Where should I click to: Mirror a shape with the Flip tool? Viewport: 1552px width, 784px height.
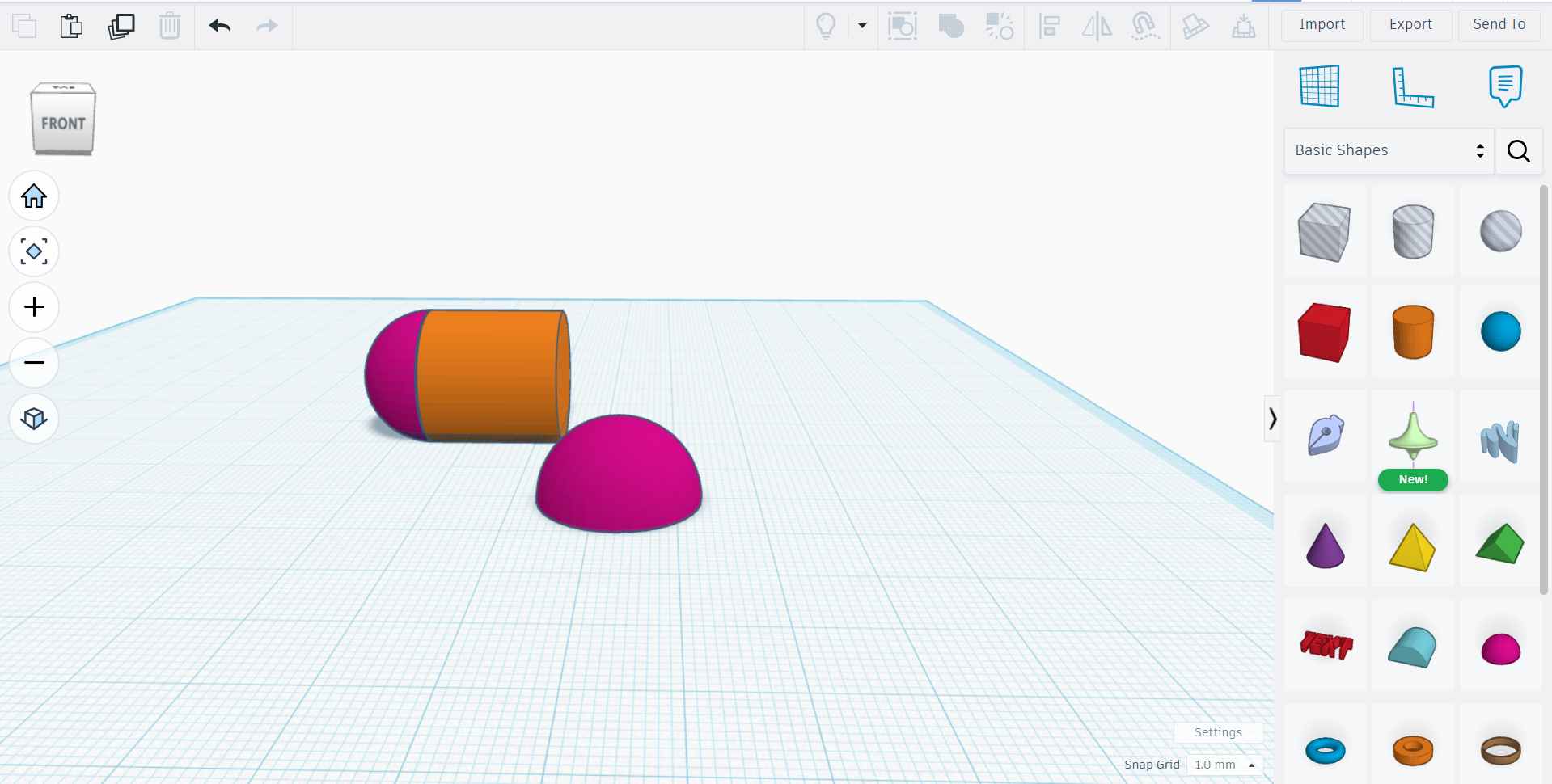(x=1097, y=26)
